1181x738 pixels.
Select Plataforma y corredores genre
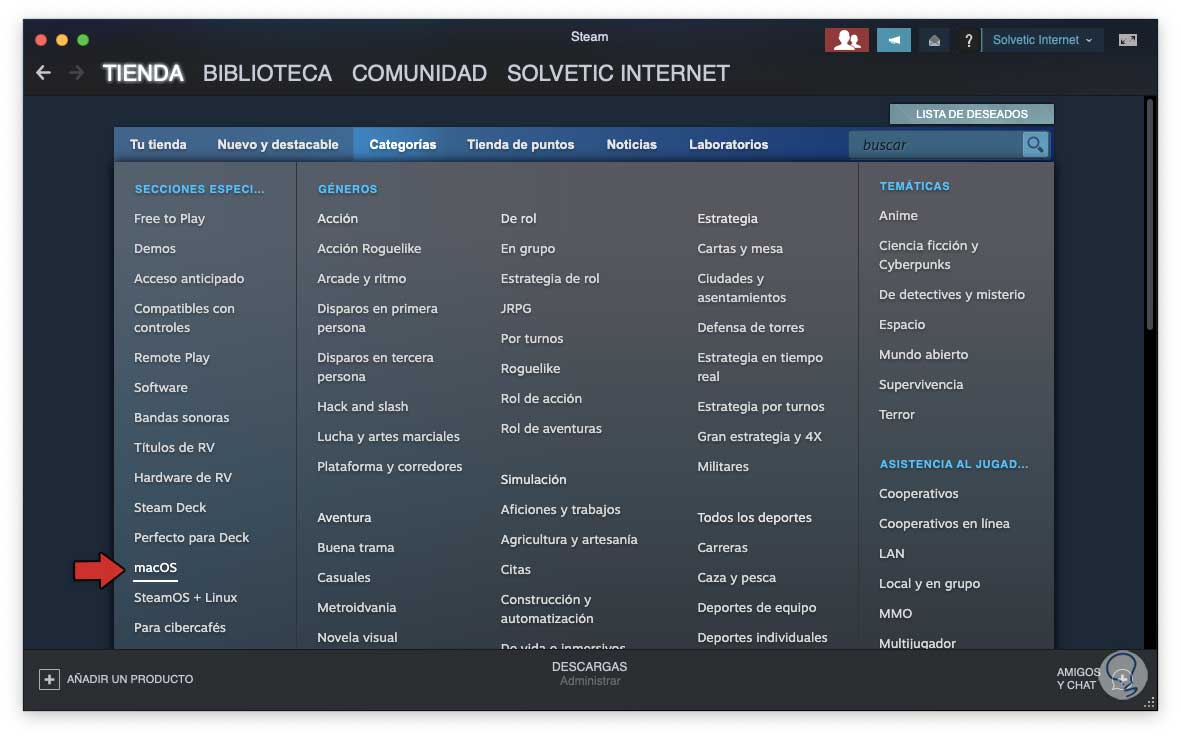click(389, 467)
